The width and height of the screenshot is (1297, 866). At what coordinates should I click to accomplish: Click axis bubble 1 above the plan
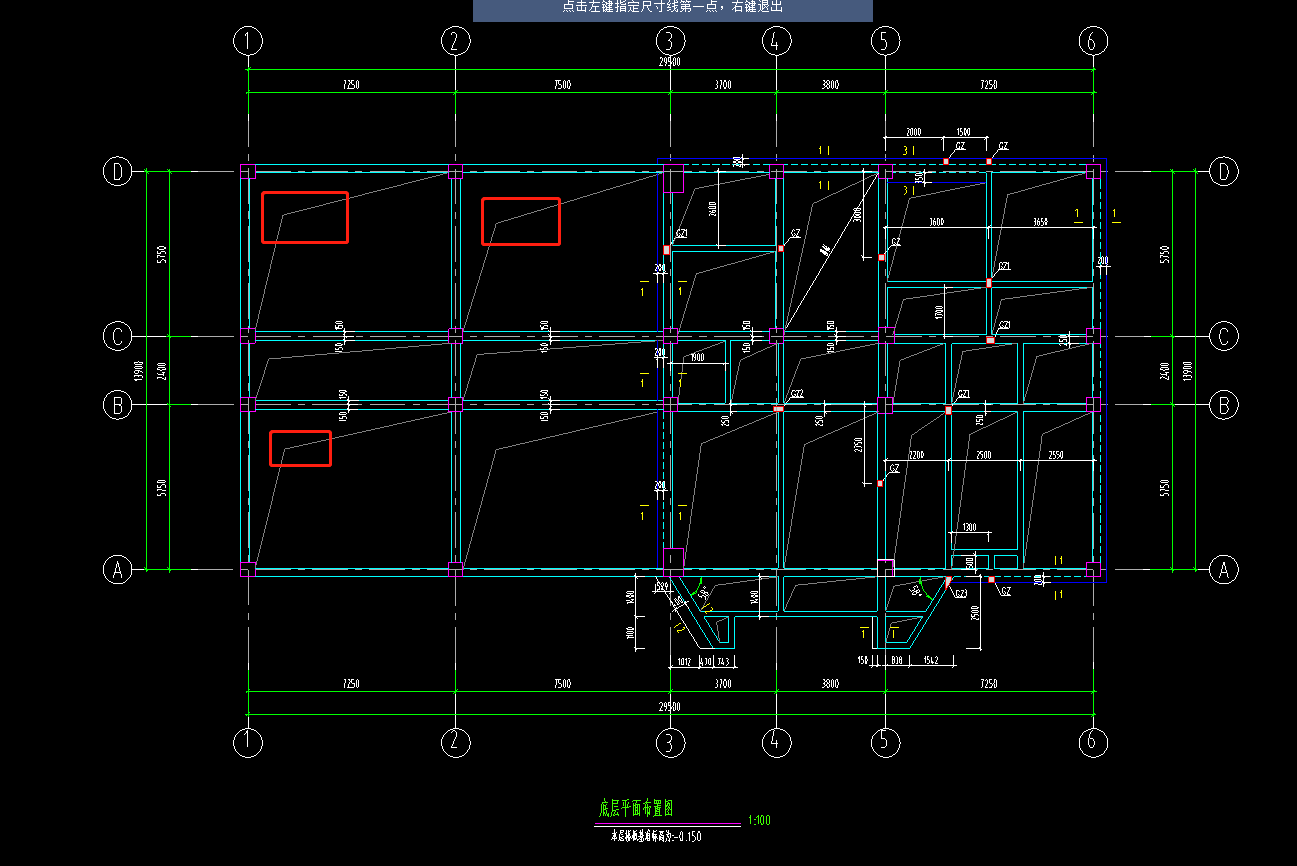[247, 41]
